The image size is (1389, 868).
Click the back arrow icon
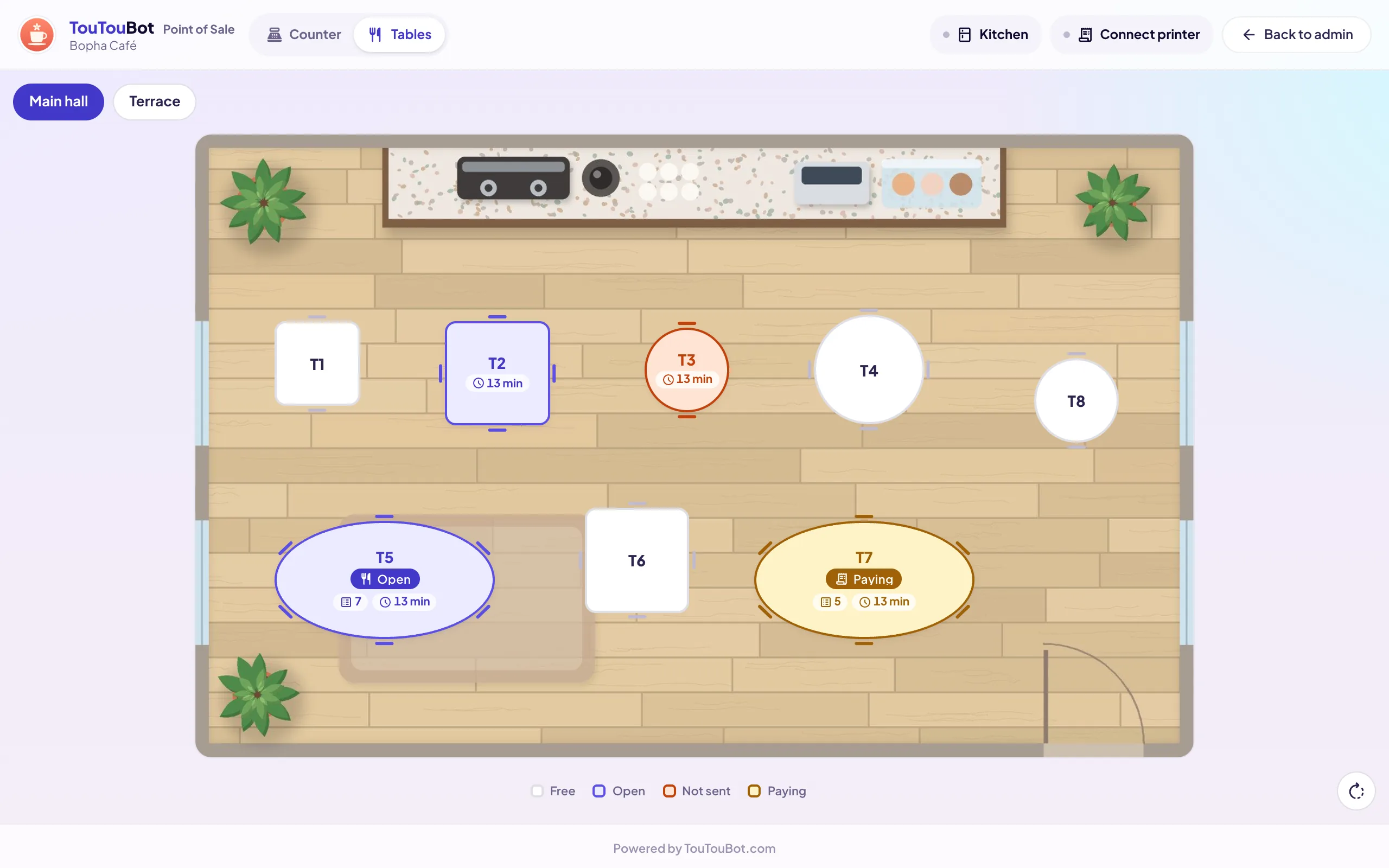point(1249,35)
